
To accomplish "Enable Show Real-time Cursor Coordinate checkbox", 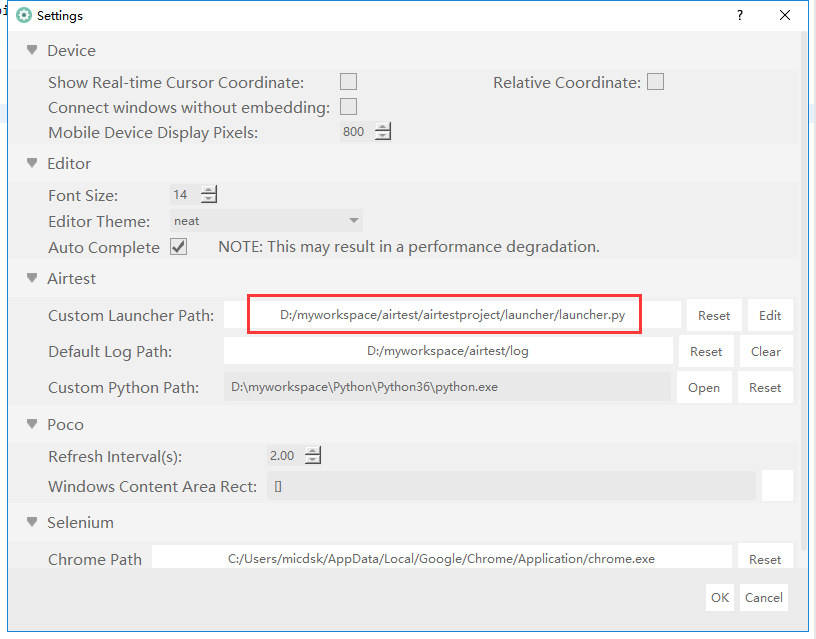I will click(348, 82).
